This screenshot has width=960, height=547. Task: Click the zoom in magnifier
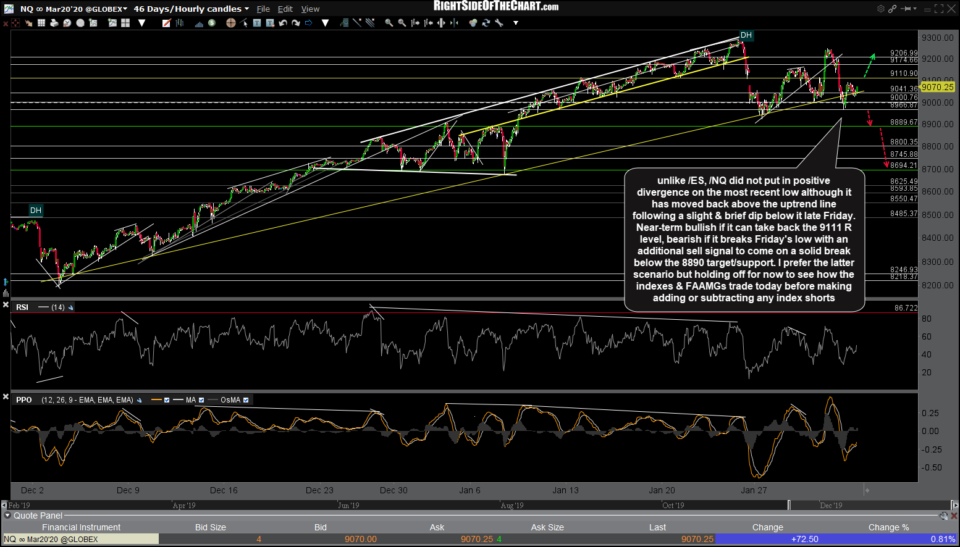(x=389, y=23)
